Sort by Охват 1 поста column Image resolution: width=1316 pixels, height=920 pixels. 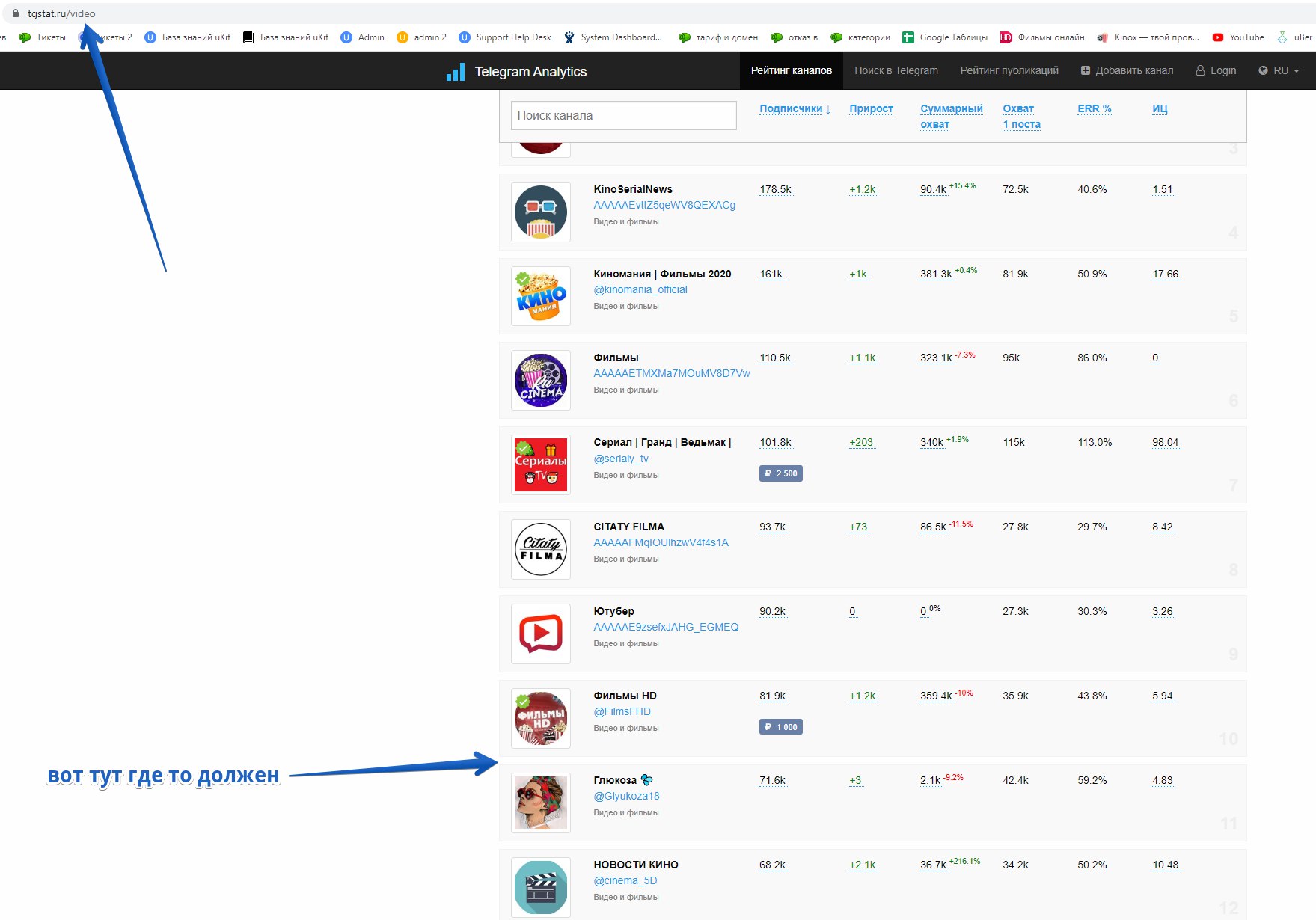1021,116
